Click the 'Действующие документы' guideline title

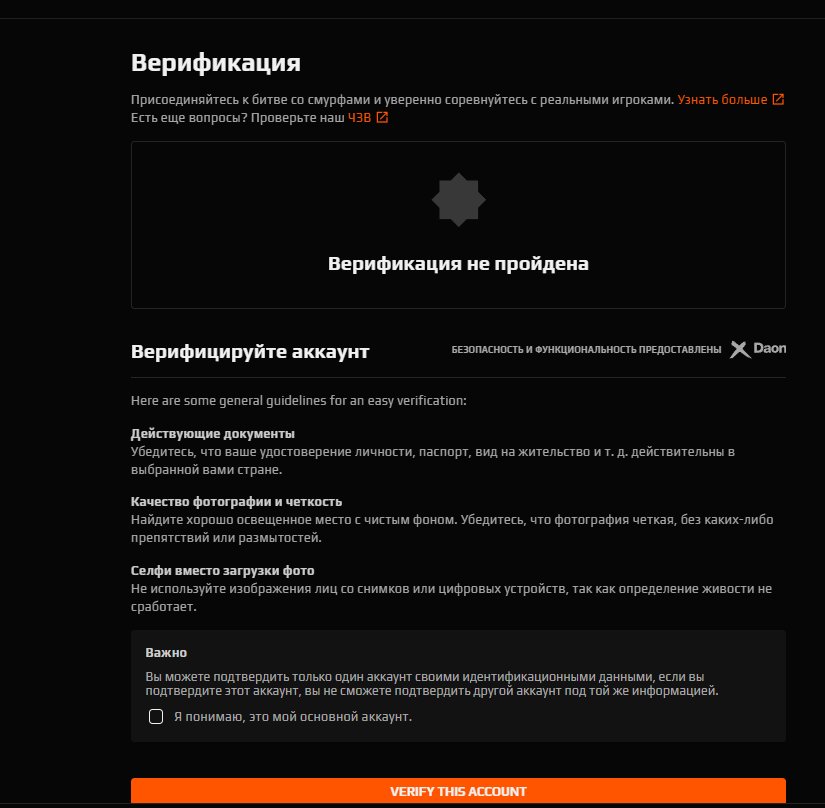(213, 433)
